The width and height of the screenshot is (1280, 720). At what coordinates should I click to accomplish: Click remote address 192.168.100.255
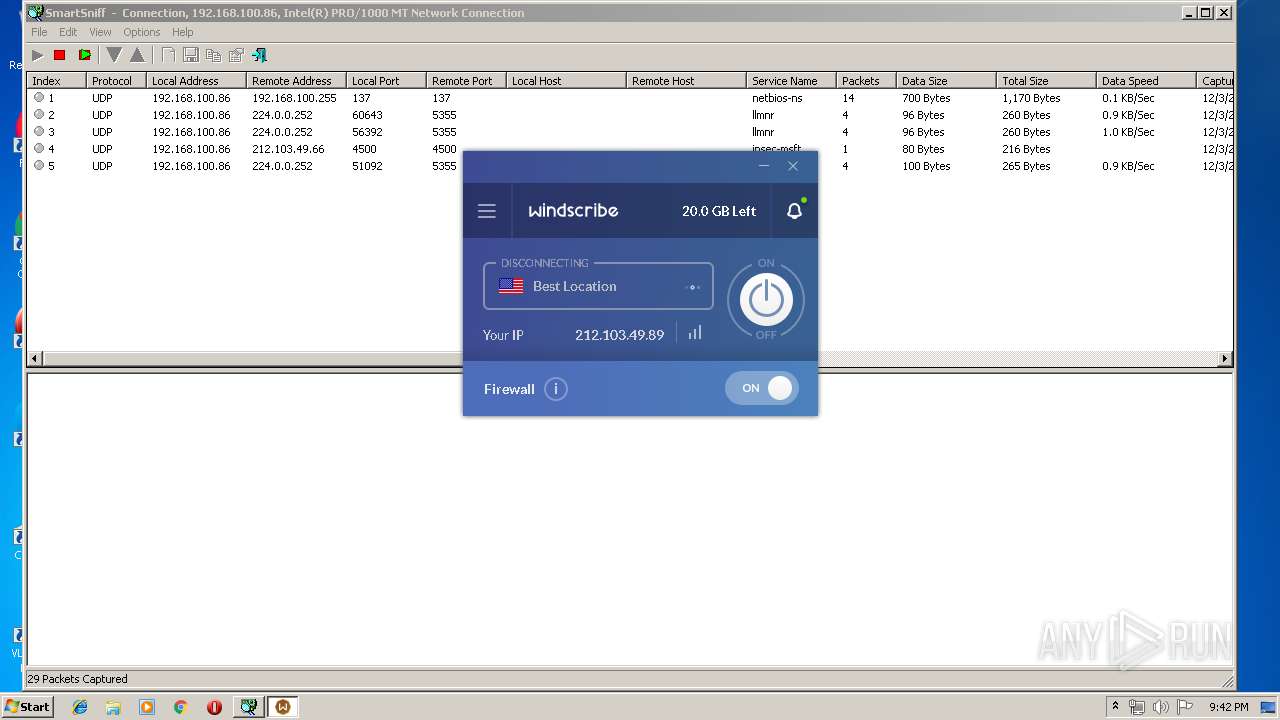coord(294,98)
